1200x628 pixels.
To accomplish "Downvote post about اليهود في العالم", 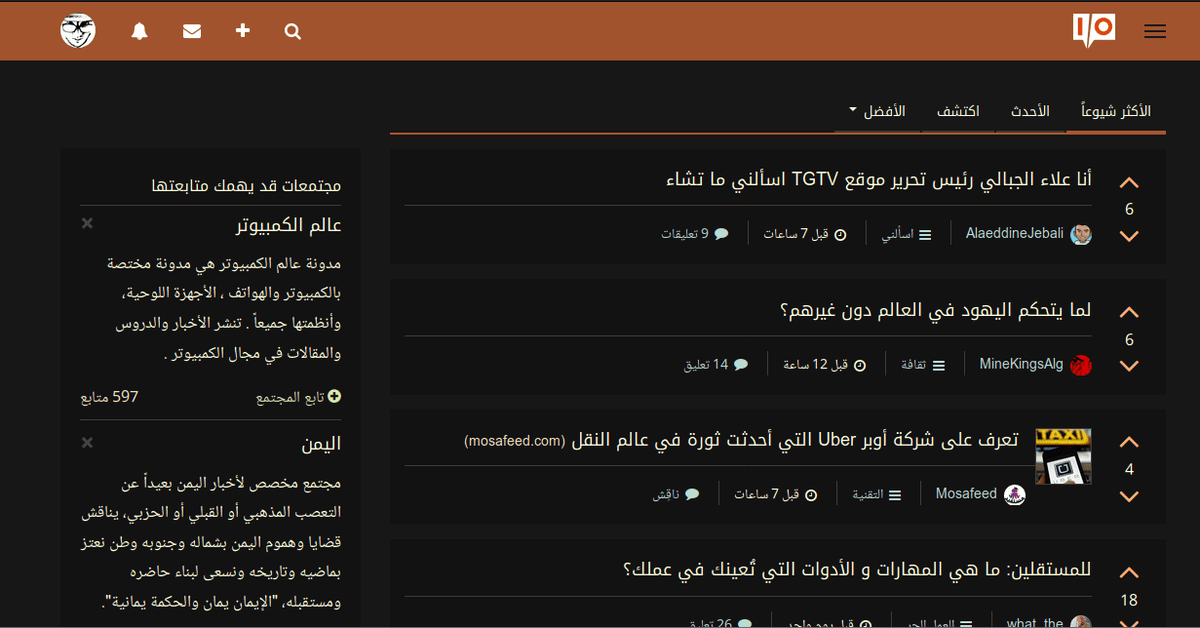I will (x=1129, y=366).
